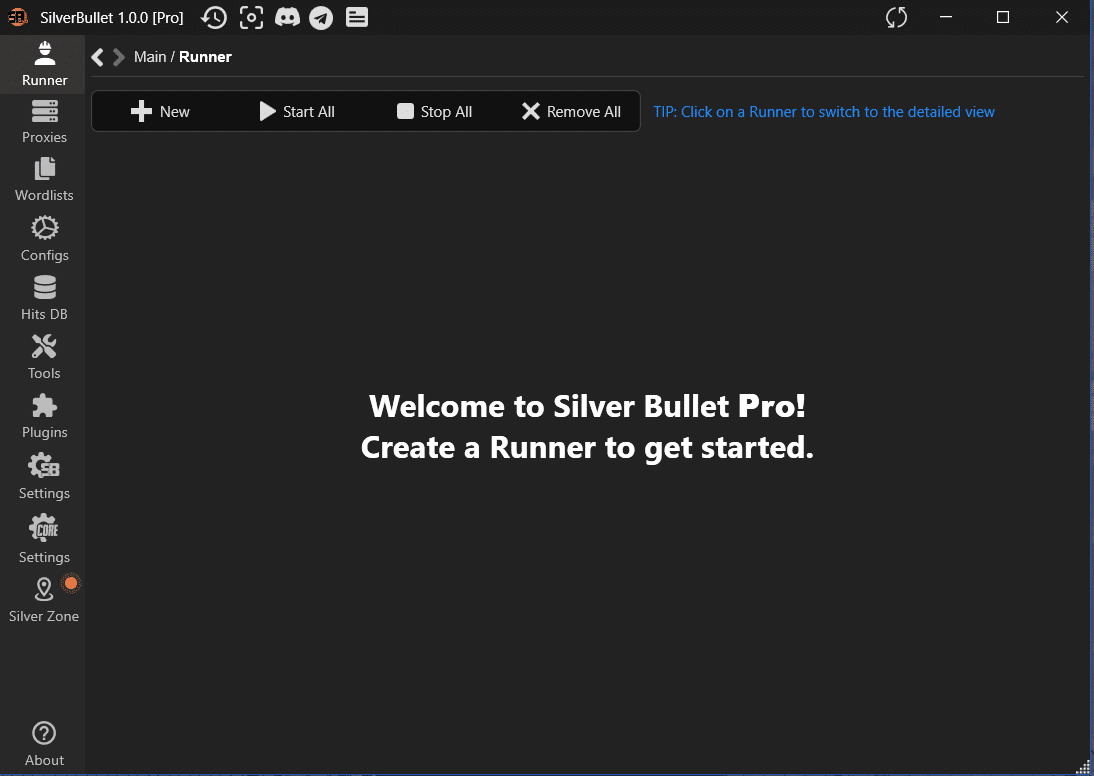Open the Hits DB panel
The width and height of the screenshot is (1094, 776).
coord(44,297)
